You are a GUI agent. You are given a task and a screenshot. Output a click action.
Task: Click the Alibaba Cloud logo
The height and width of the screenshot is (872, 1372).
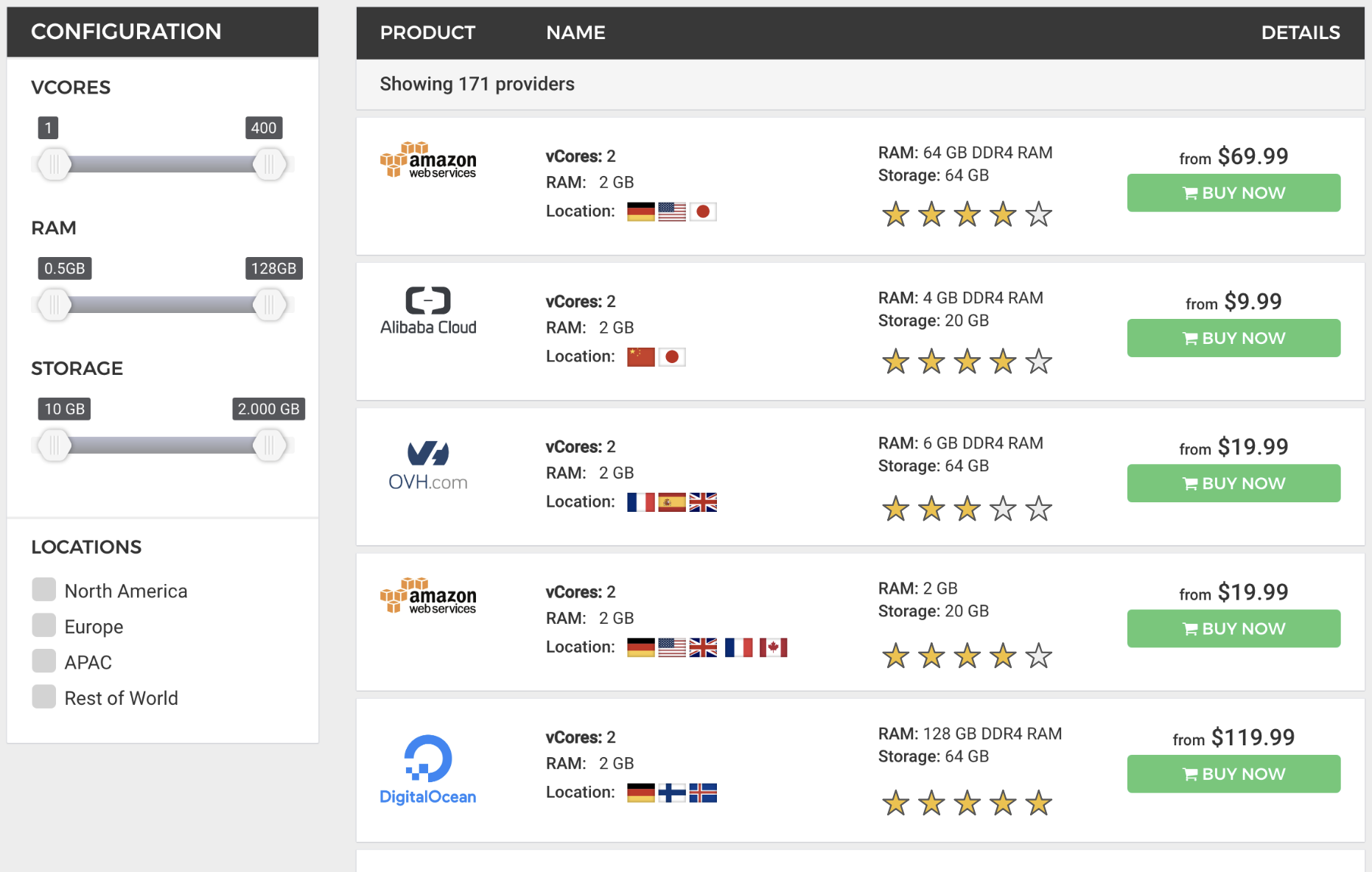pyautogui.click(x=428, y=311)
